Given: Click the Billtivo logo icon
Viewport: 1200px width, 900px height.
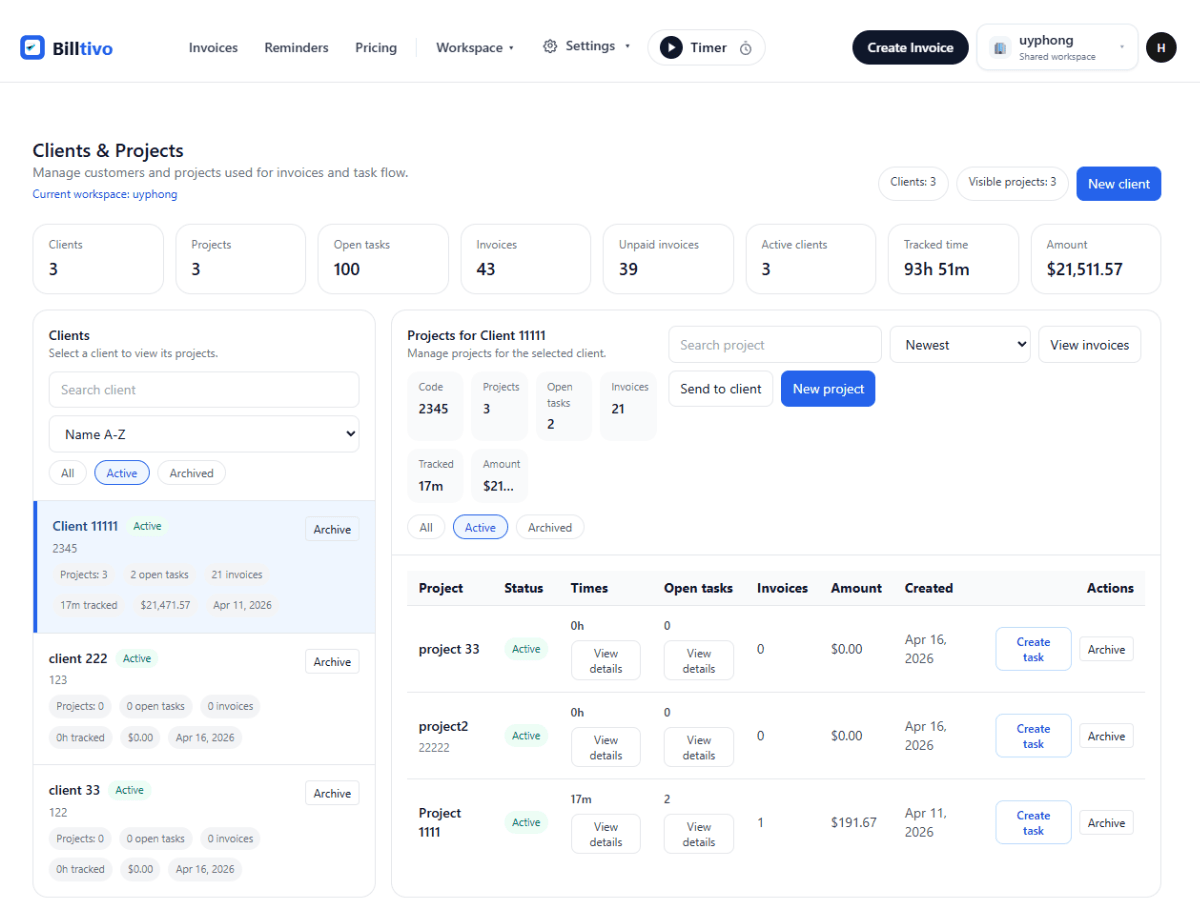Looking at the screenshot, I should (x=32, y=47).
